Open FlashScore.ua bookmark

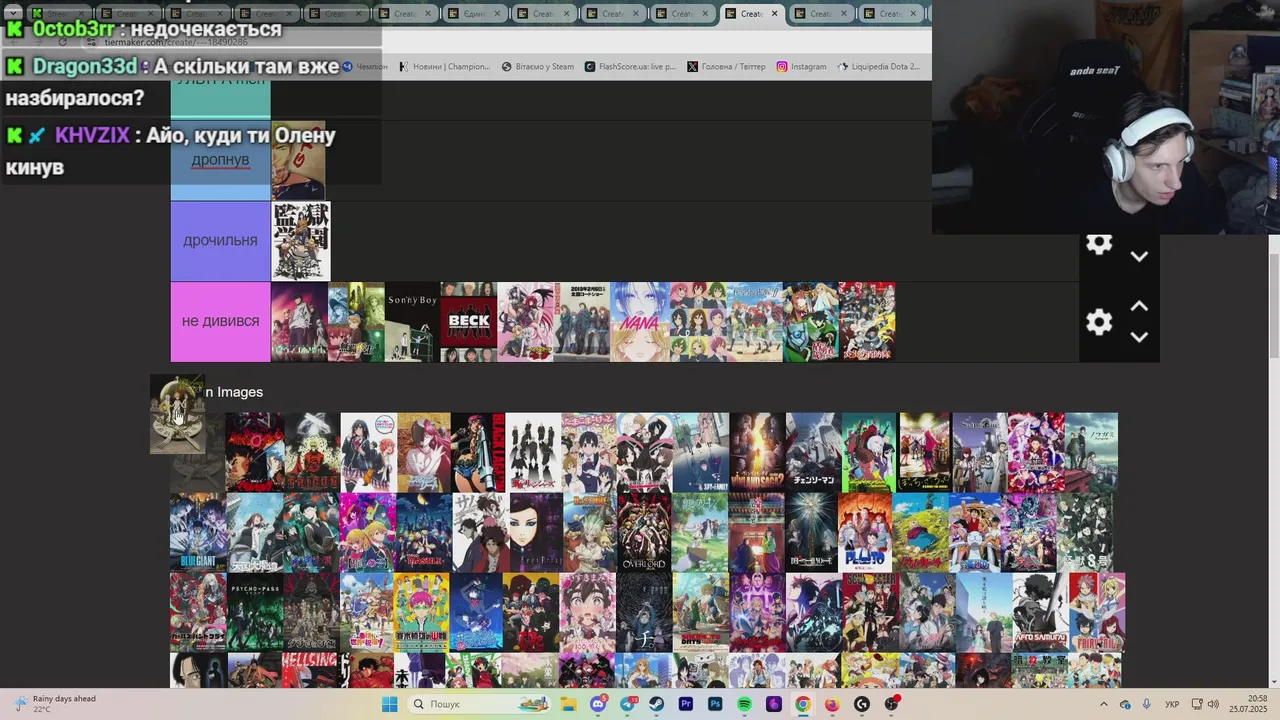click(x=630, y=67)
